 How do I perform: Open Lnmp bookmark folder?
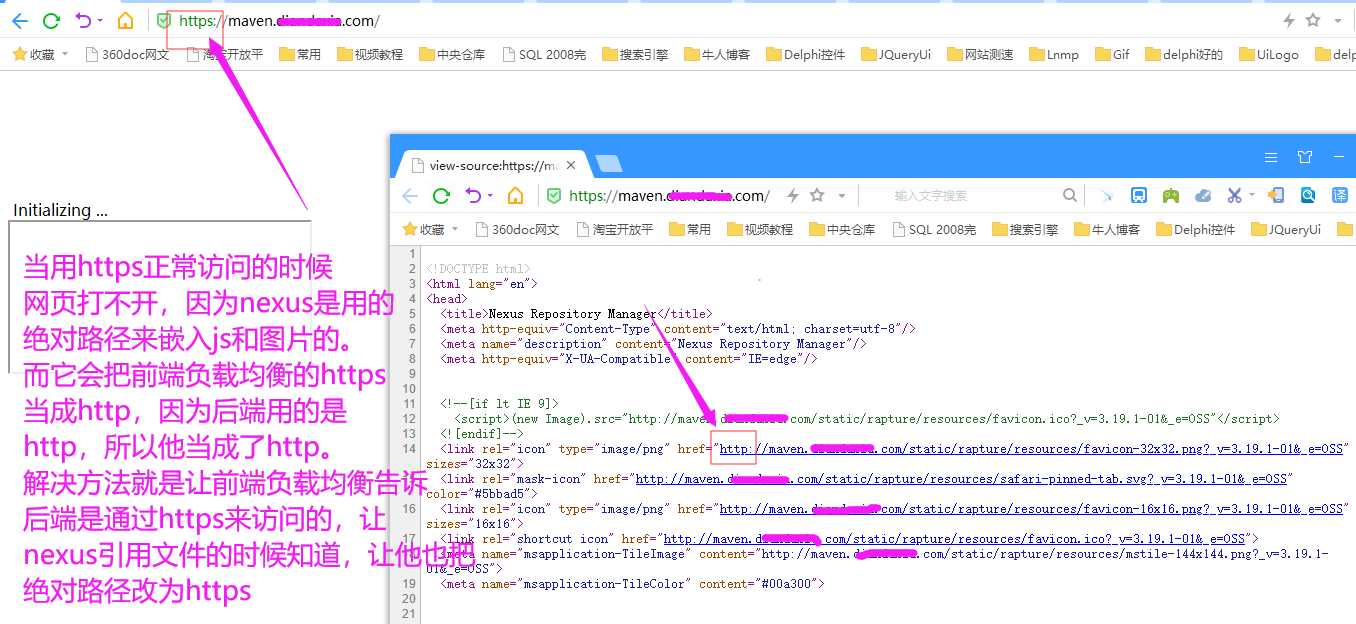1053,54
